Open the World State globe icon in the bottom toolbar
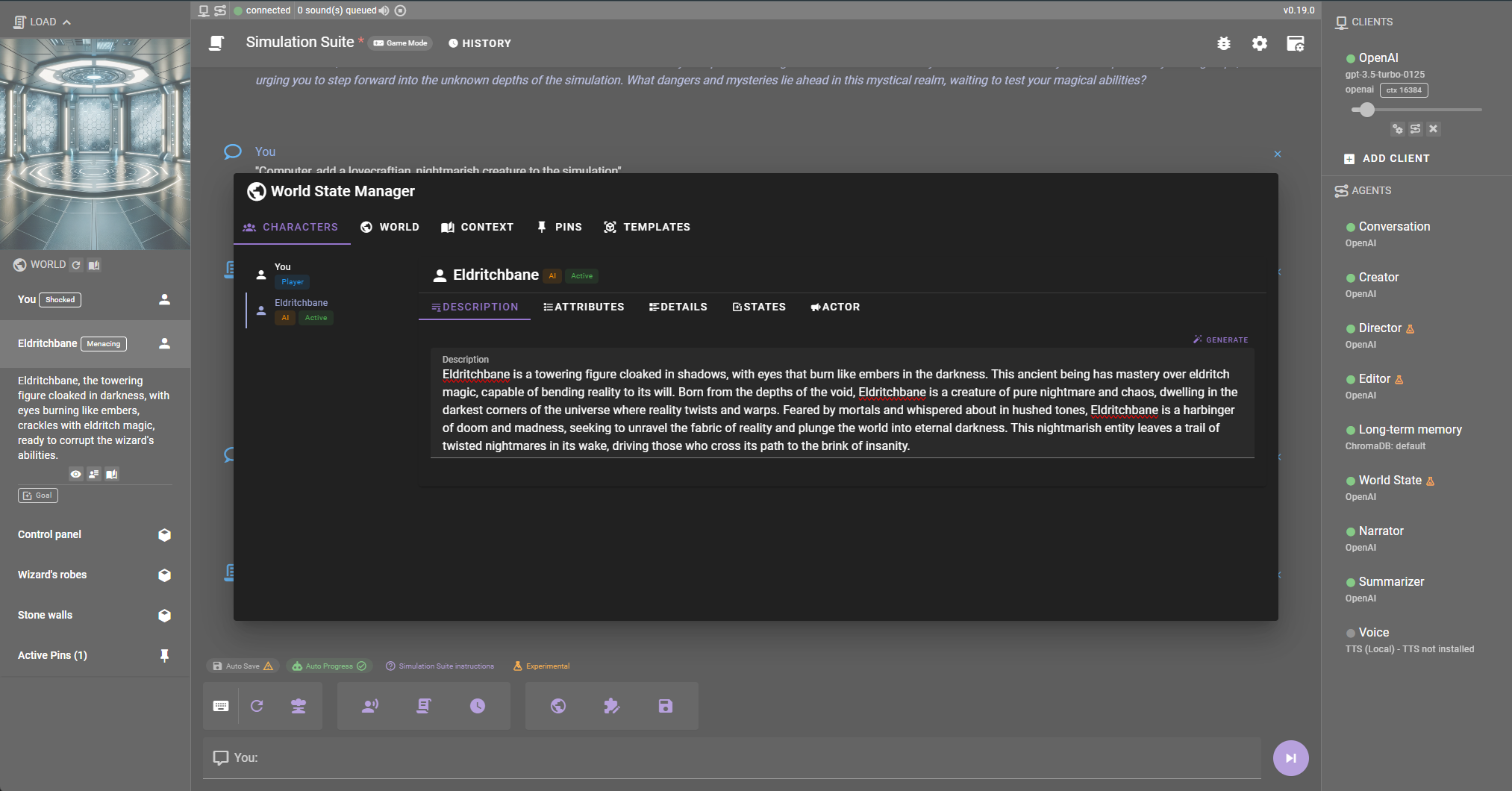This screenshot has height=791, width=1512. tap(559, 705)
